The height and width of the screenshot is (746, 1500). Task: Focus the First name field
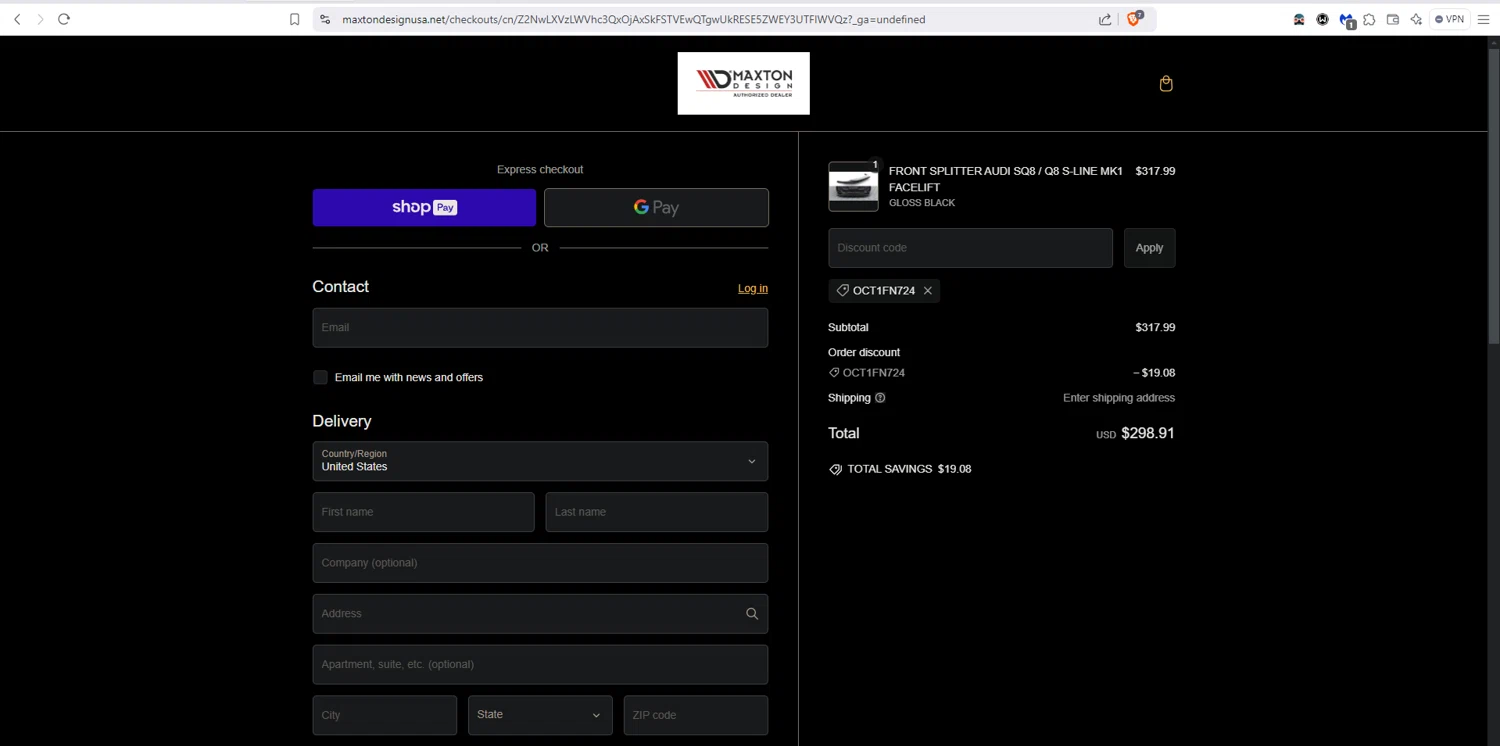[423, 512]
